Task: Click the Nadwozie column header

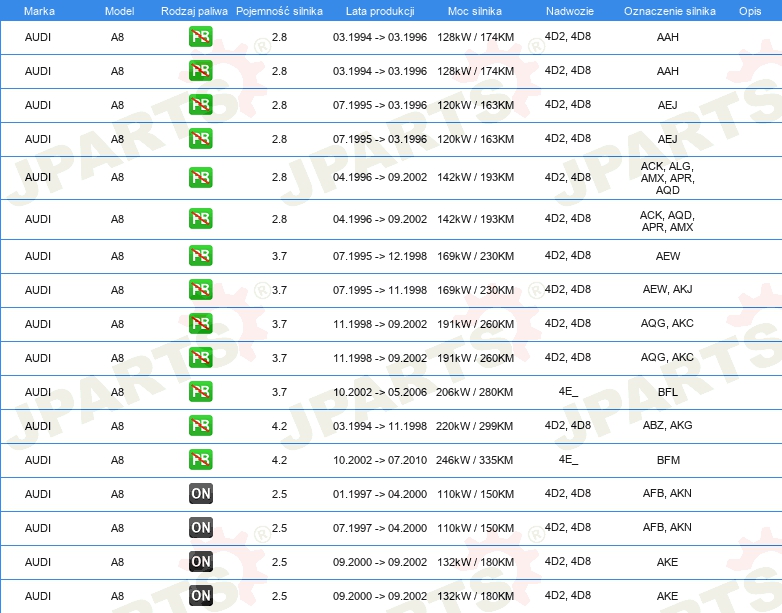Action: click(x=570, y=11)
